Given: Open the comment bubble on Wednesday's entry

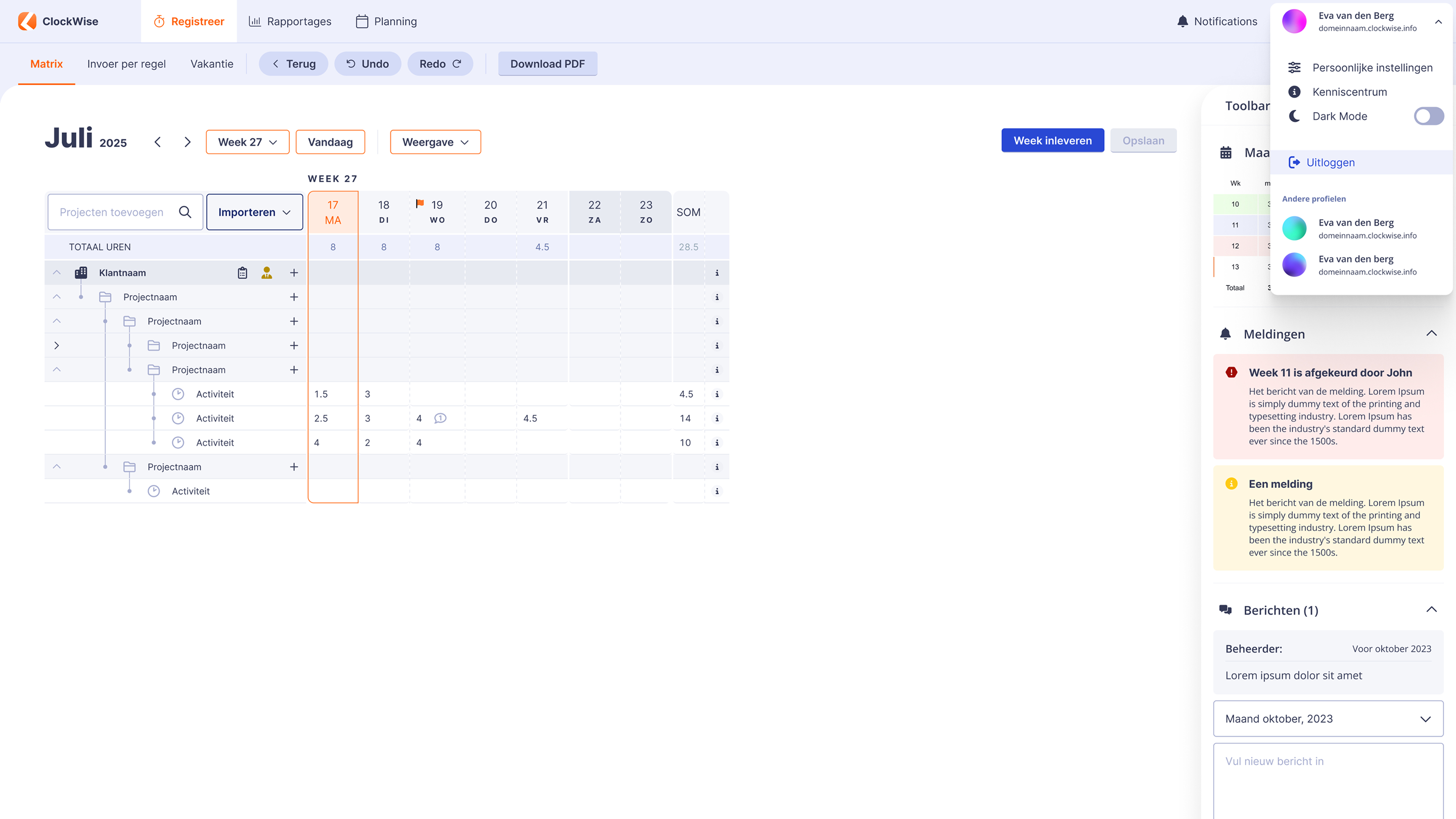Looking at the screenshot, I should (x=440, y=418).
